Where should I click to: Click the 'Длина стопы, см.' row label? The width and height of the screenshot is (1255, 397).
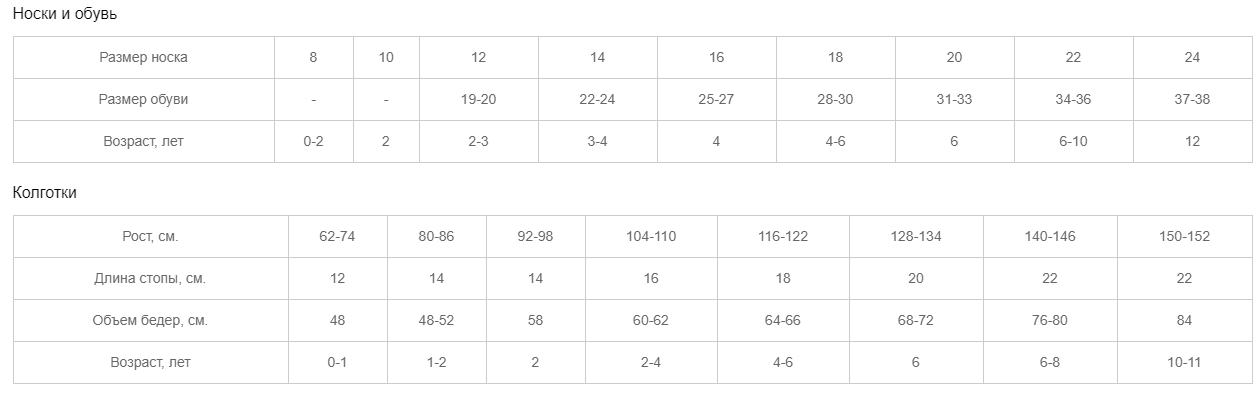(x=150, y=278)
